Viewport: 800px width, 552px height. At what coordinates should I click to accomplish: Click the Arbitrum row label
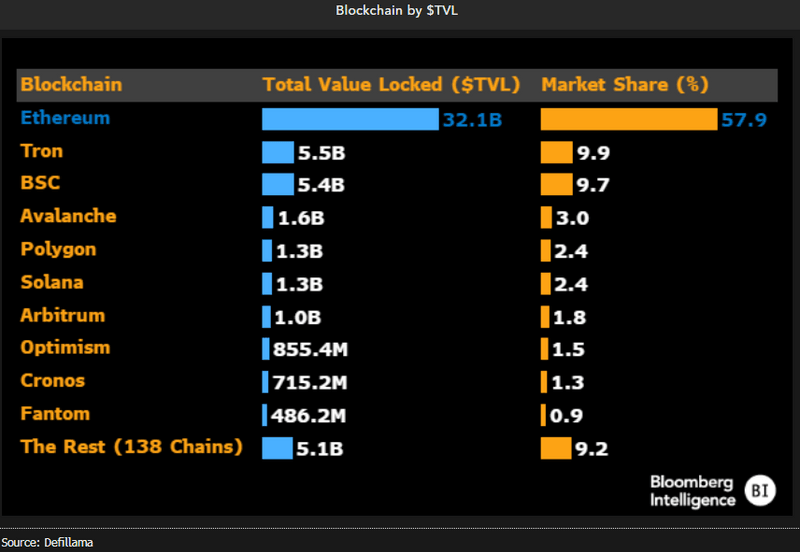(x=63, y=315)
